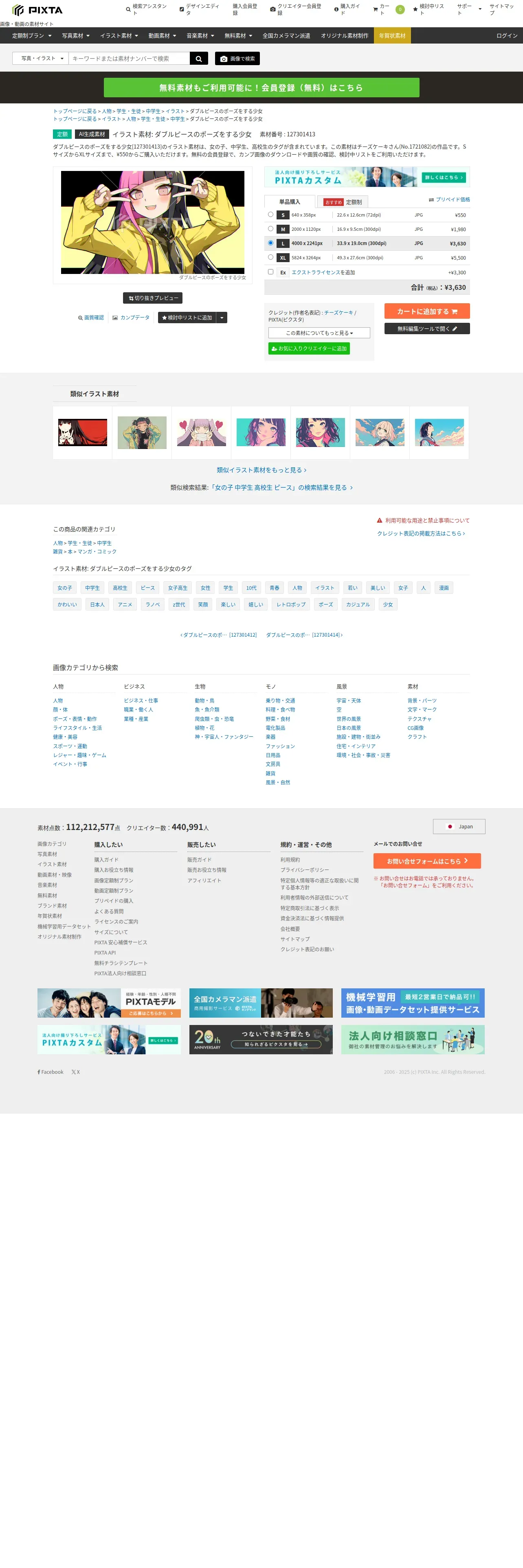Image resolution: width=523 pixels, height=1568 pixels.
Task: Open free editing tool 無料編集ツールで開く
Action: (427, 328)
